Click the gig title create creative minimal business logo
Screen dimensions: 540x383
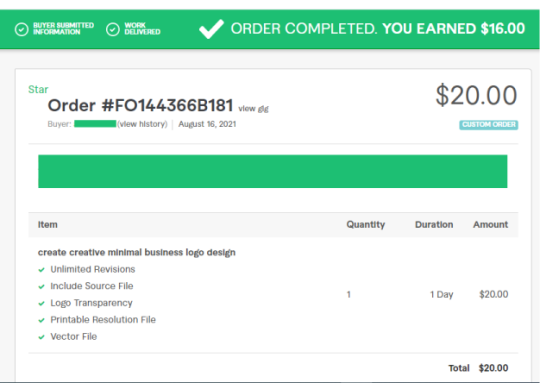[x=137, y=252]
